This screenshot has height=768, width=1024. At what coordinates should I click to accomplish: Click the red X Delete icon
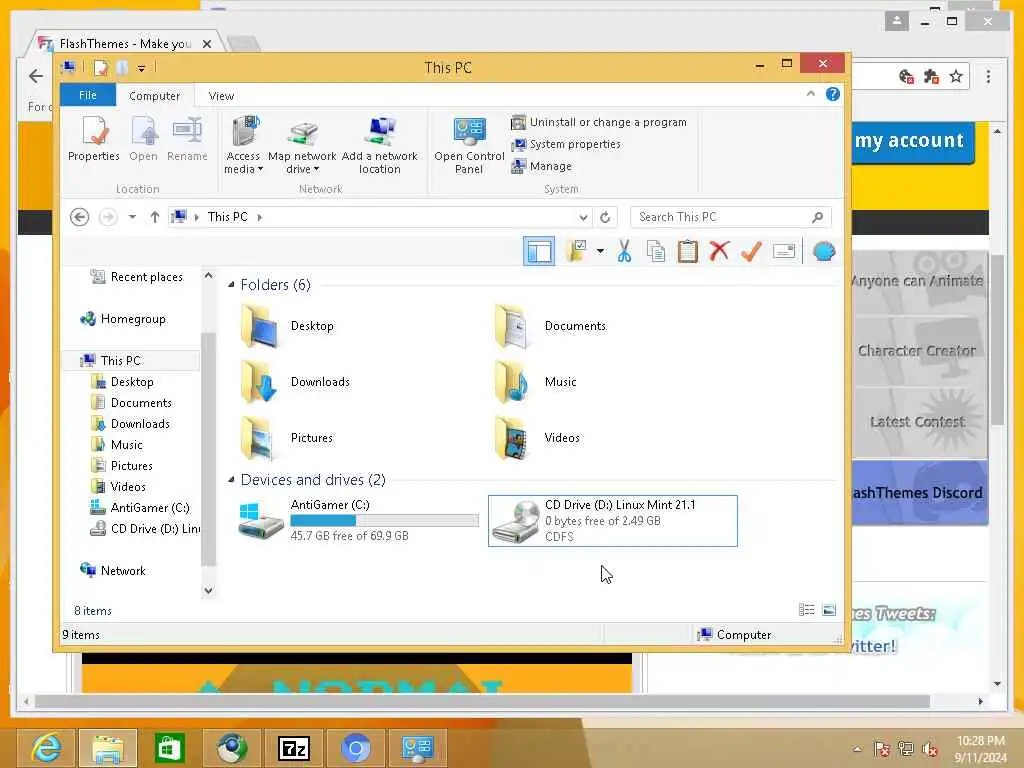719,251
